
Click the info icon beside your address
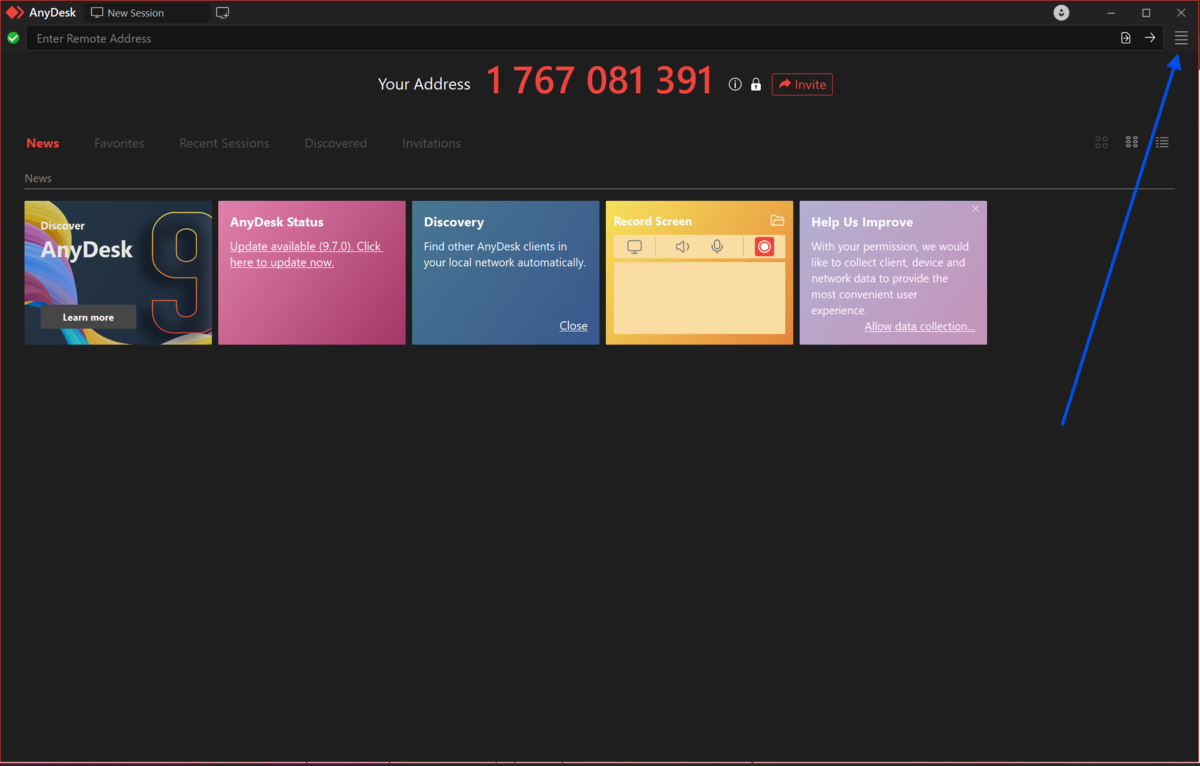pos(735,85)
